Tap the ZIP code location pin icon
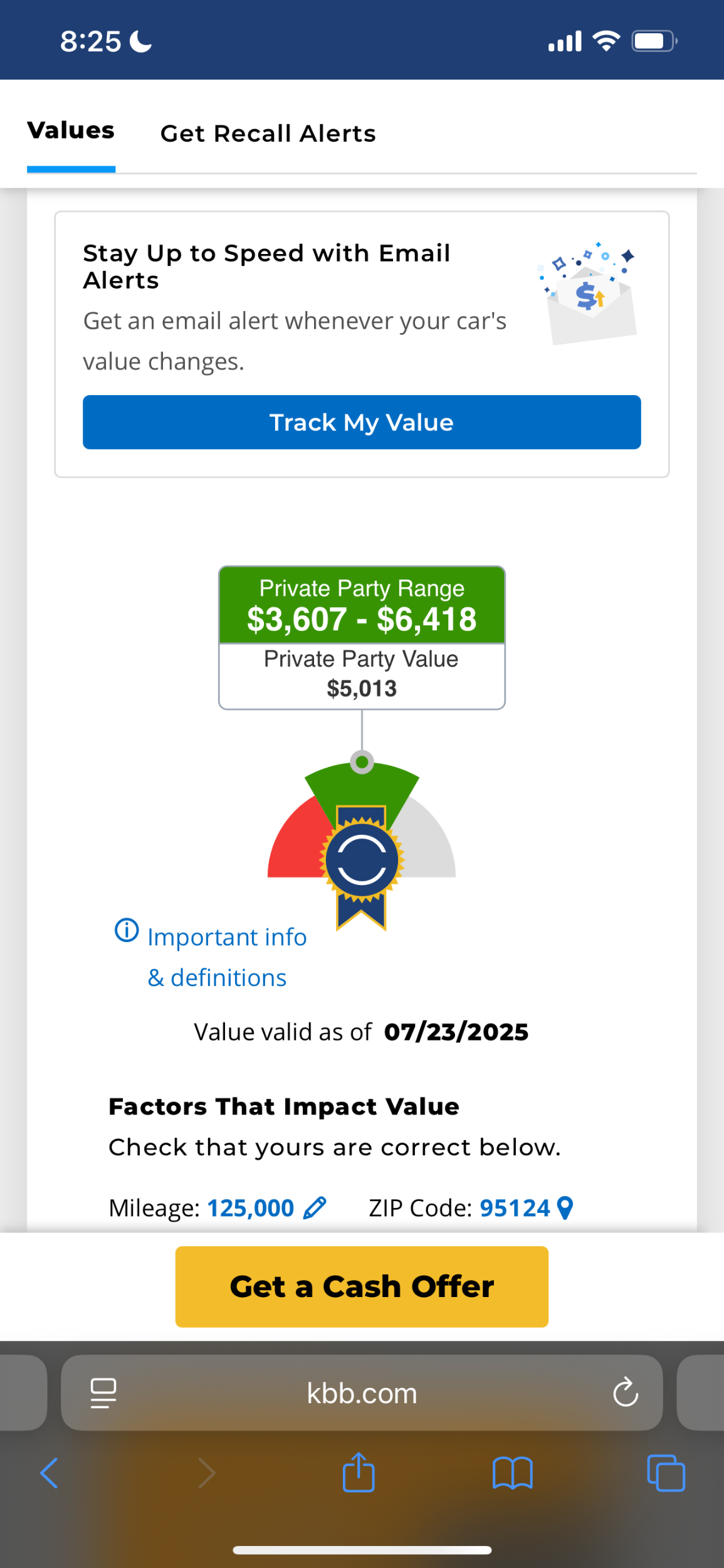The width and height of the screenshot is (724, 1568). pyautogui.click(x=565, y=1207)
